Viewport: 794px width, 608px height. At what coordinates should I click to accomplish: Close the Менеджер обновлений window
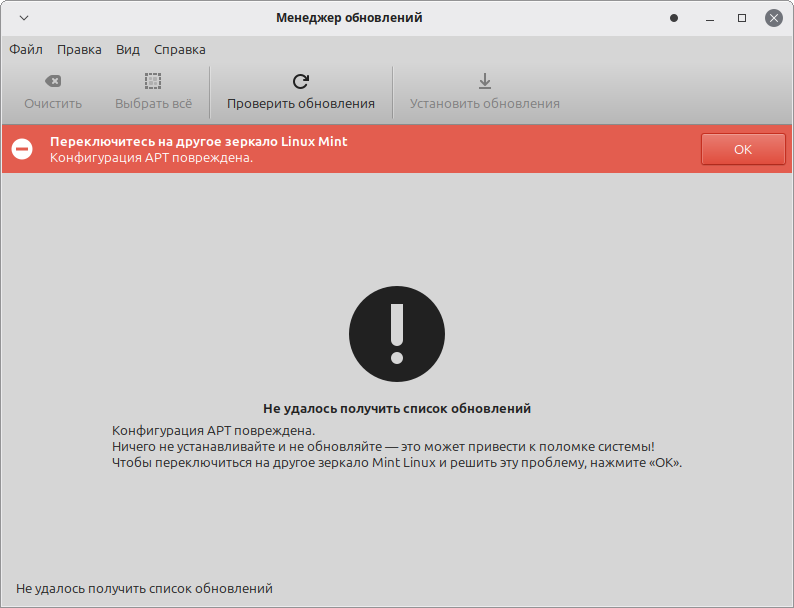(774, 18)
